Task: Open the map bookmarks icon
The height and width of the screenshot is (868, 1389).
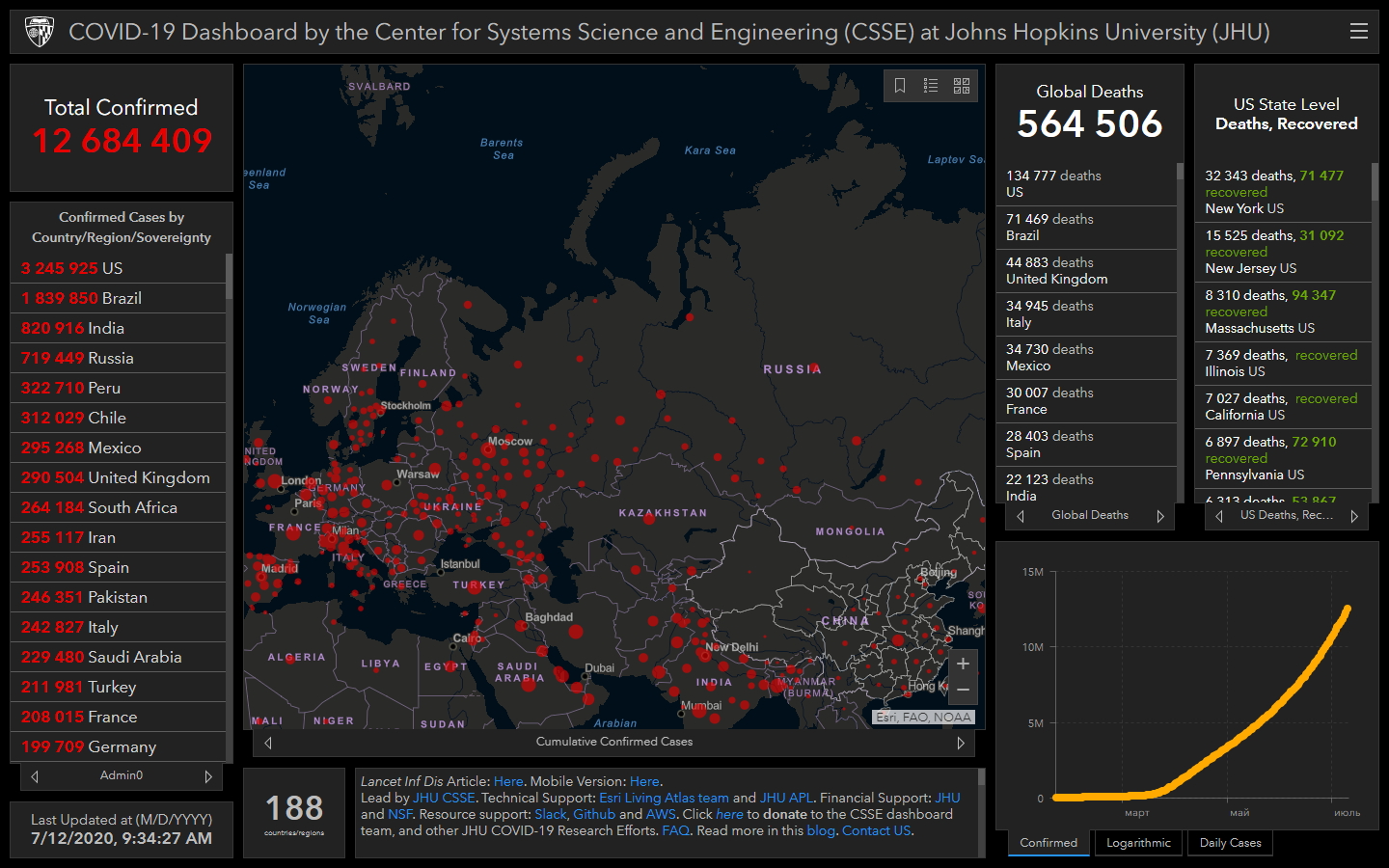Action: 900,86
